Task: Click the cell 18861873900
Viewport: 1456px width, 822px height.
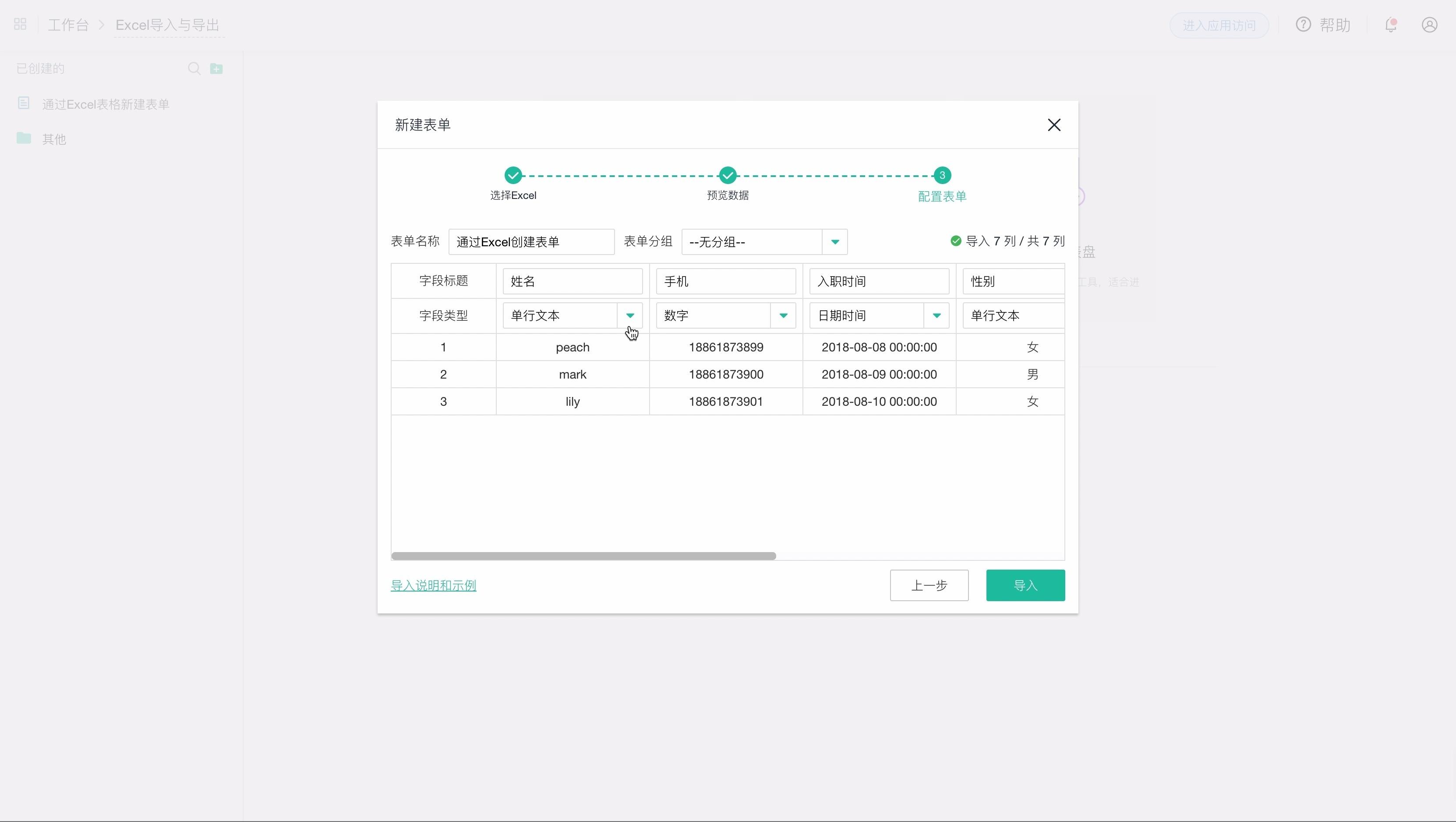Action: (726, 374)
